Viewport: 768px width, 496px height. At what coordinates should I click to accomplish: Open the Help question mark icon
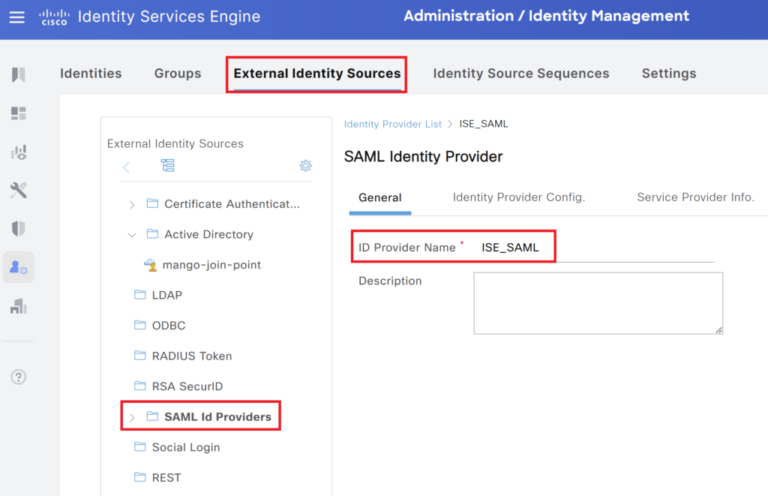[18, 377]
